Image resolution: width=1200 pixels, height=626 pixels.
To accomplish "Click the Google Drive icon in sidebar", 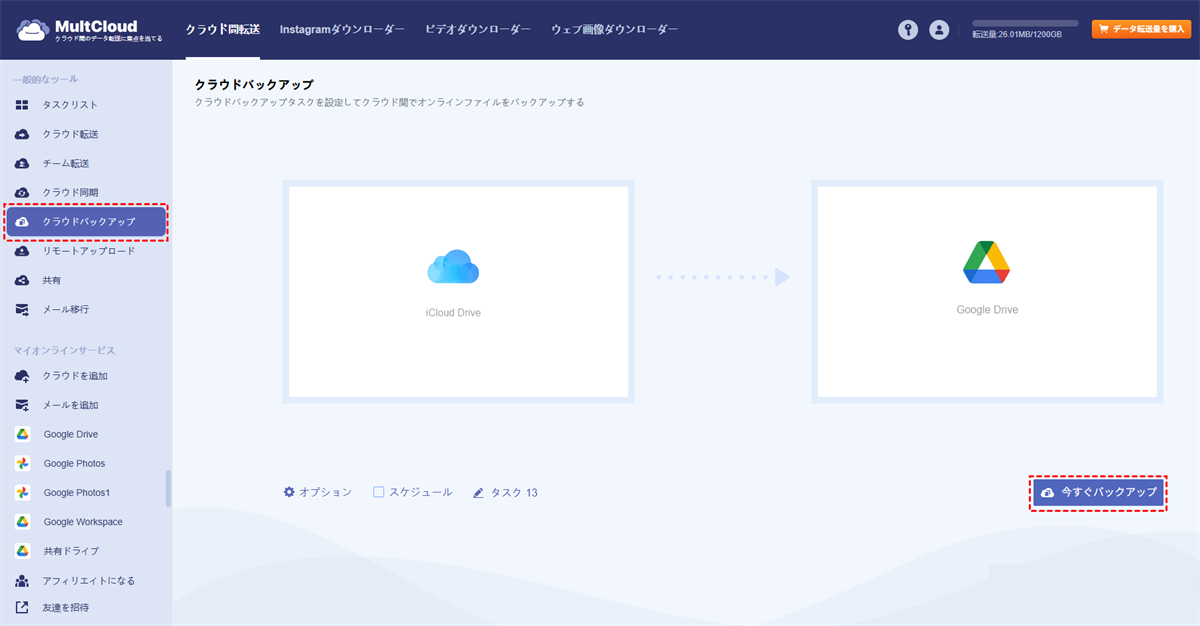I will click(22, 434).
